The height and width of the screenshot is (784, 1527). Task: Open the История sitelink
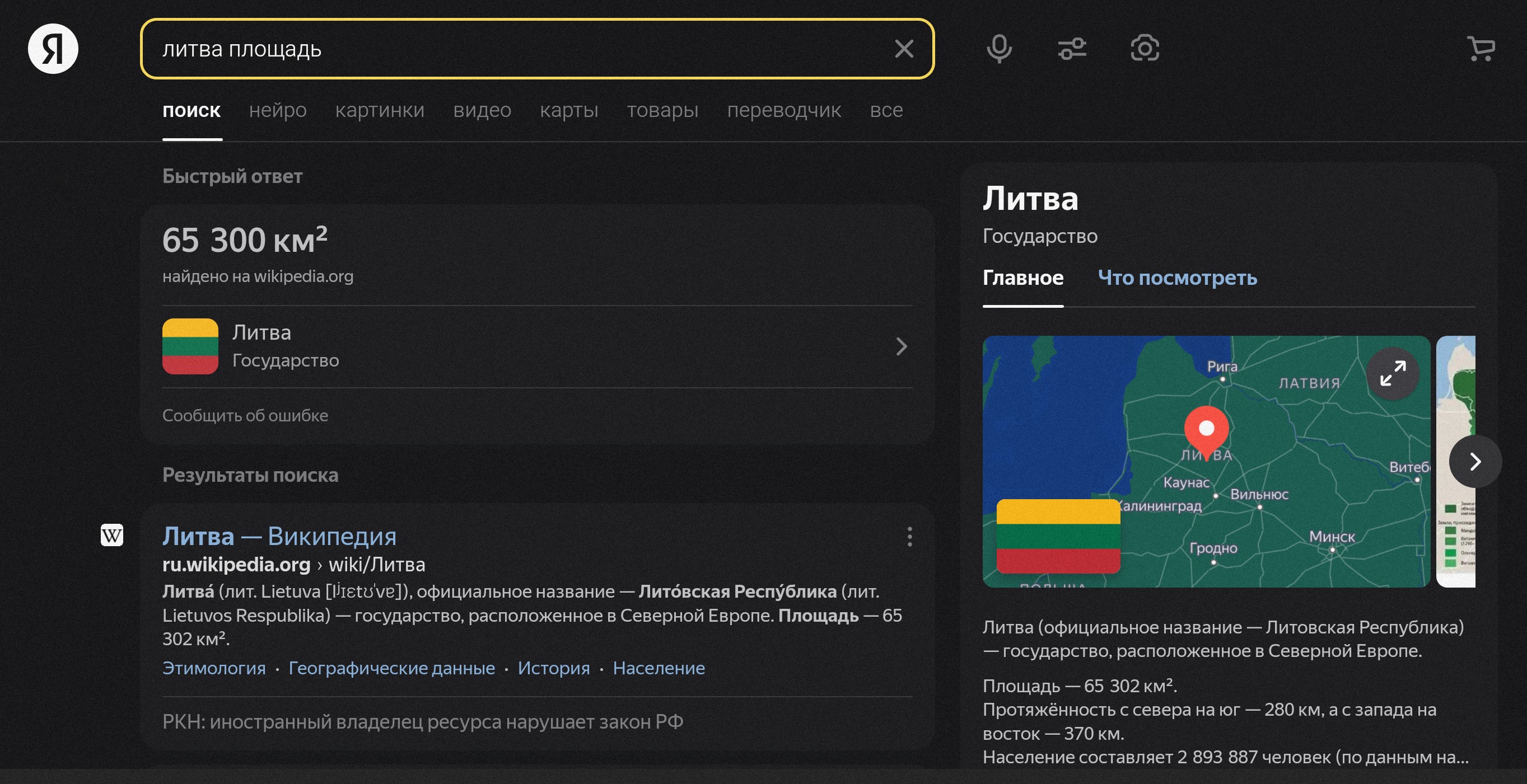(x=554, y=668)
